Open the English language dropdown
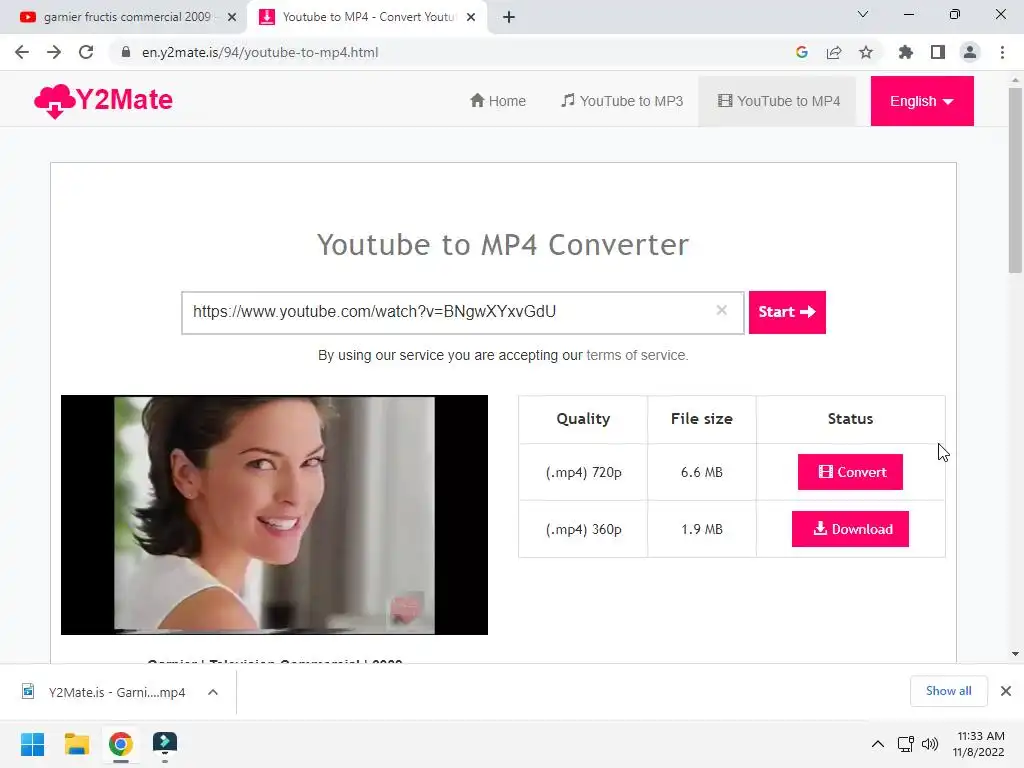Image resolution: width=1024 pixels, height=768 pixels. tap(921, 101)
